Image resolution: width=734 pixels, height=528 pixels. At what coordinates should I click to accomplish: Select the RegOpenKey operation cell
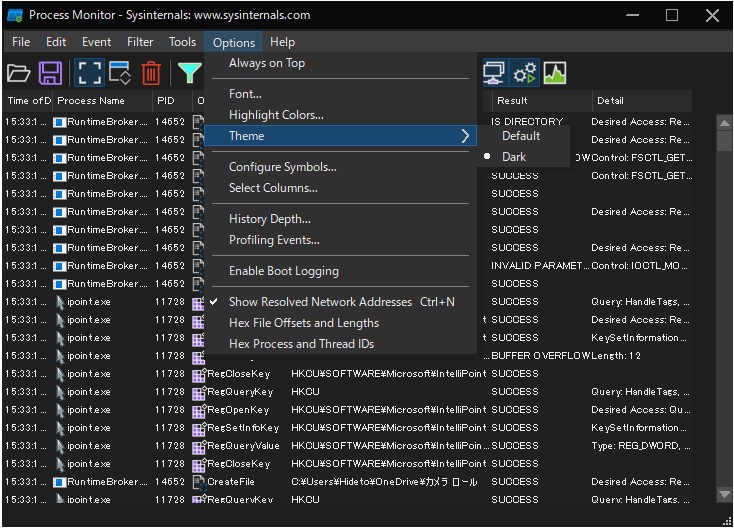238,410
